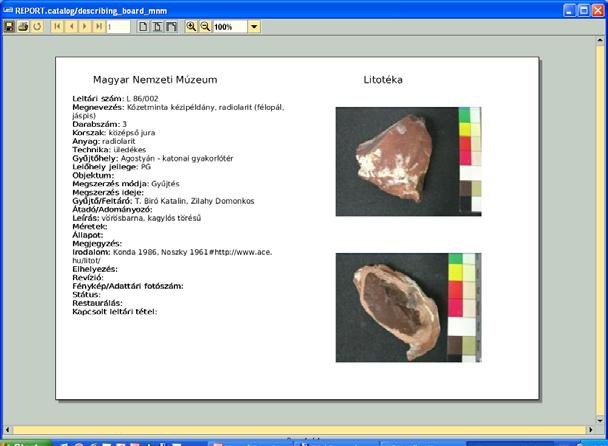Go to the first page of the report
The width and height of the screenshot is (608, 446).
[57, 27]
